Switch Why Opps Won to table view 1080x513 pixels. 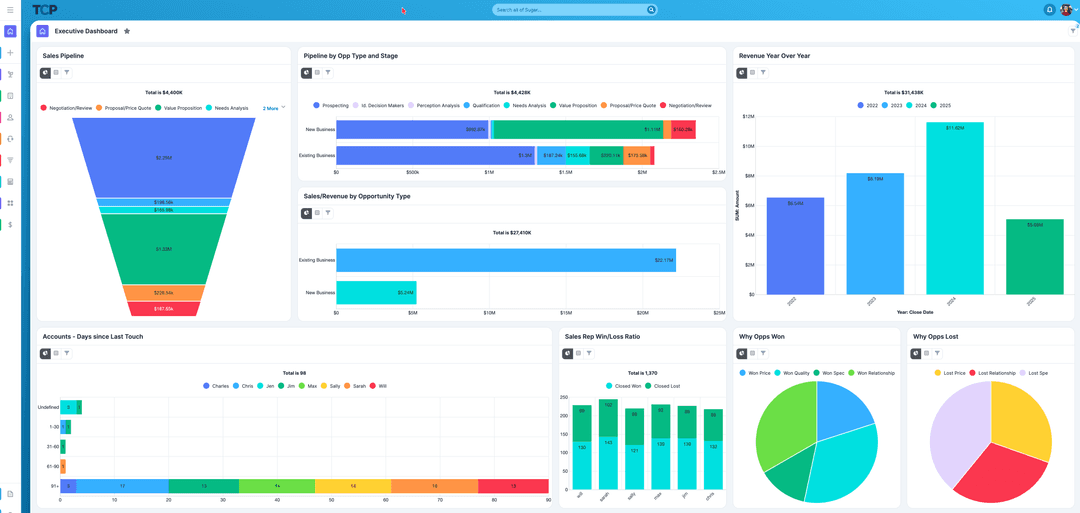[x=752, y=353]
